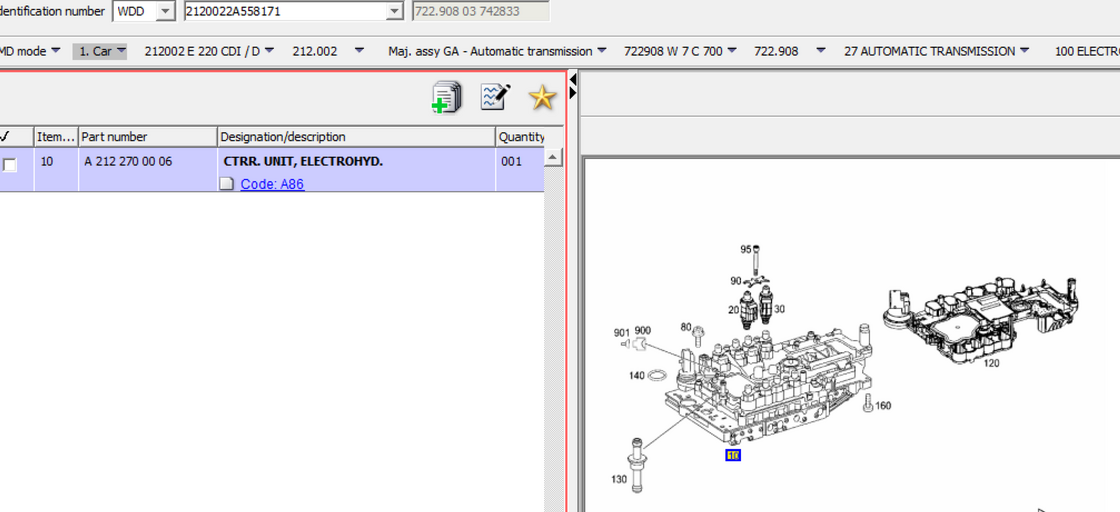Viewport: 1120px width, 512px height.
Task: Open the 1. Car menu
Action: tap(101, 51)
